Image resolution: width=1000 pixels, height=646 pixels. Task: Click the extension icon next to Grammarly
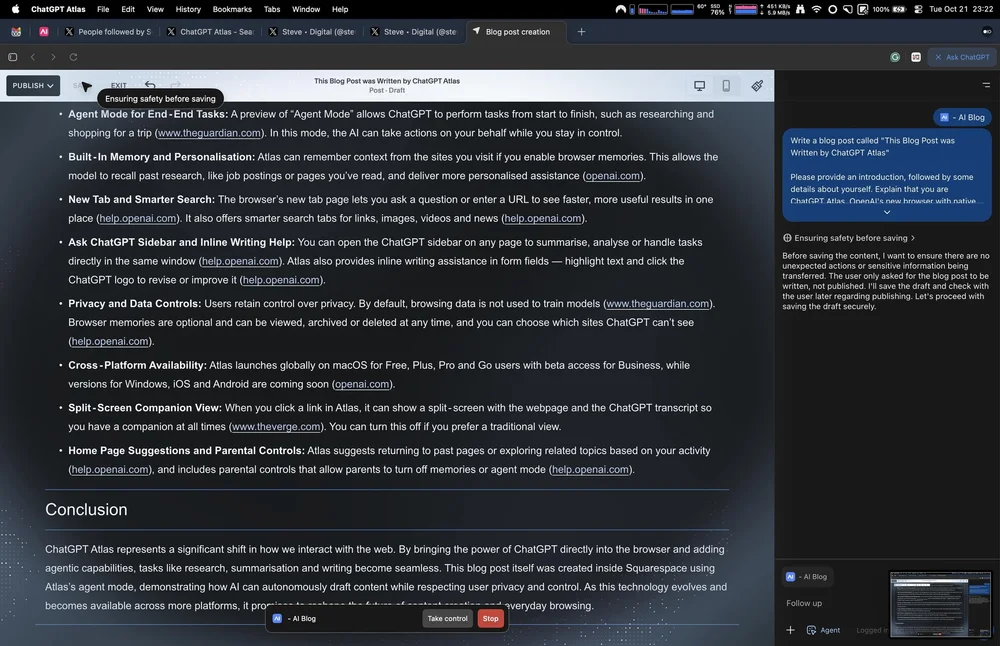(916, 57)
